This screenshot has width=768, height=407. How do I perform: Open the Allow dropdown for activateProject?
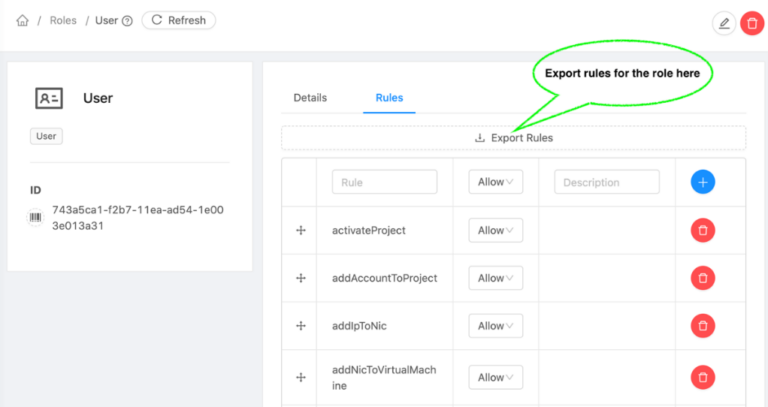pyautogui.click(x=496, y=230)
